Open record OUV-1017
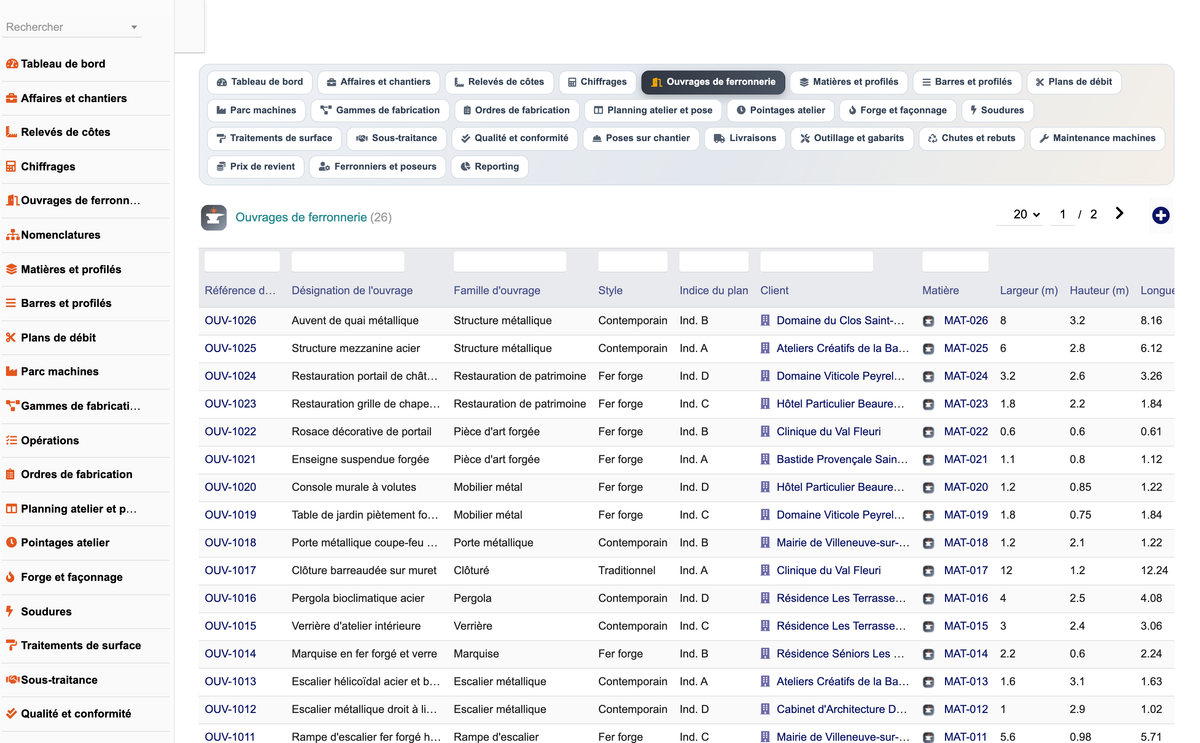Viewport: 1200px width, 743px height. [230, 571]
